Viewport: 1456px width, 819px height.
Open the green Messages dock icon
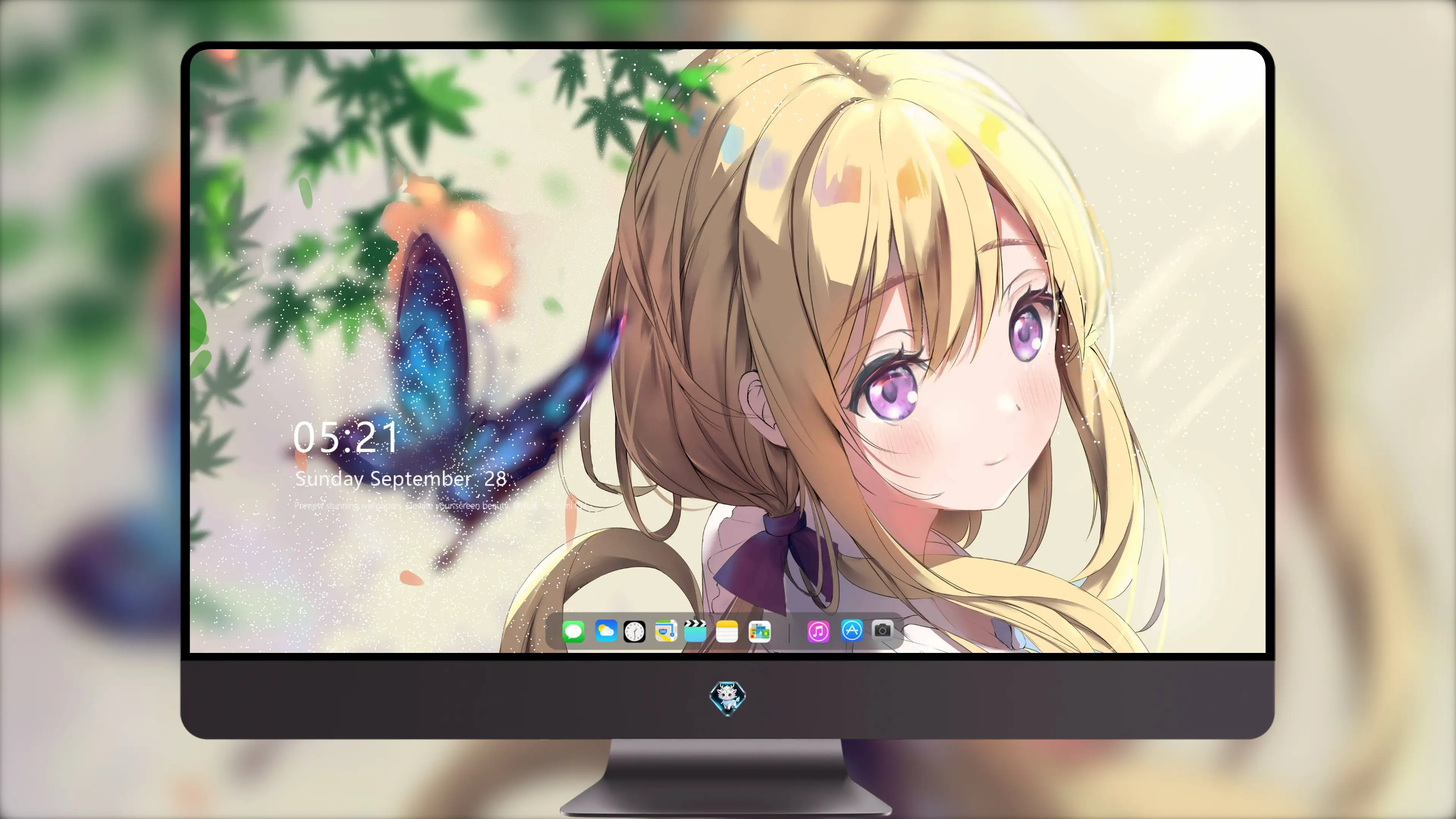coord(573,631)
